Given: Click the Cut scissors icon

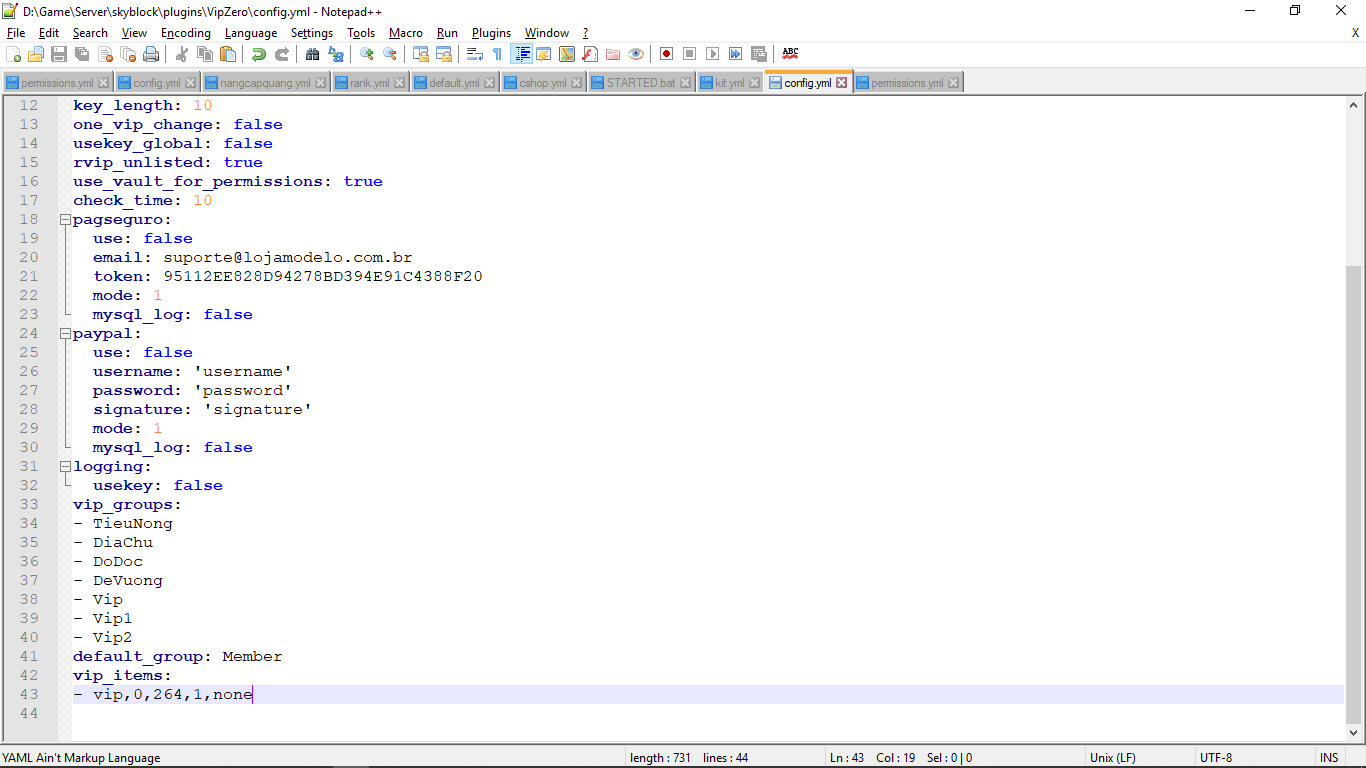Looking at the screenshot, I should (x=182, y=54).
